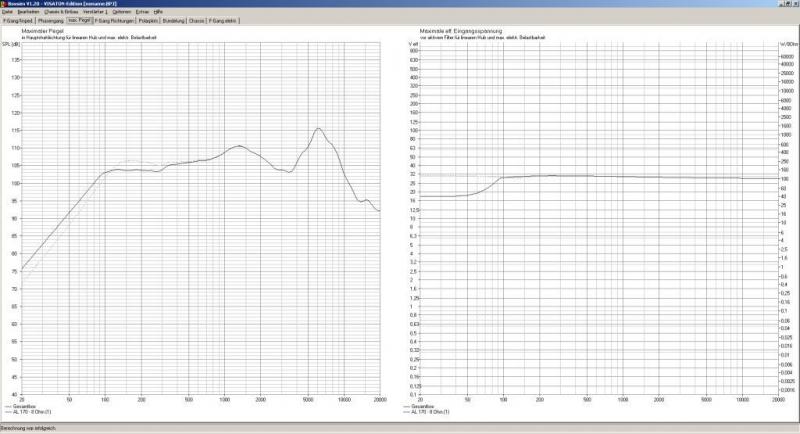Open the Verstärker menu
Image resolution: width=800 pixels, height=434 pixels.
[x=94, y=11]
